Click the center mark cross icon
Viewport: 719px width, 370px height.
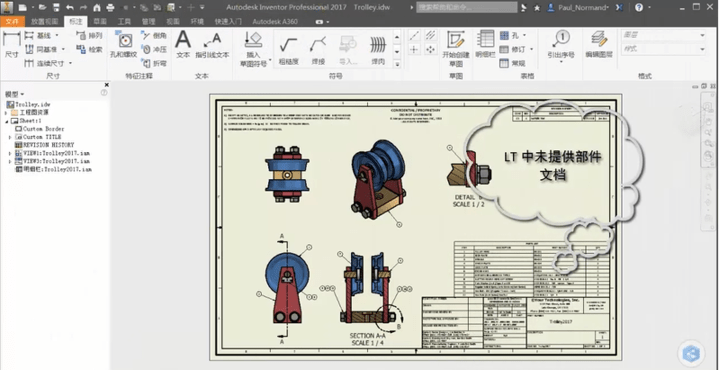pyautogui.click(x=414, y=50)
